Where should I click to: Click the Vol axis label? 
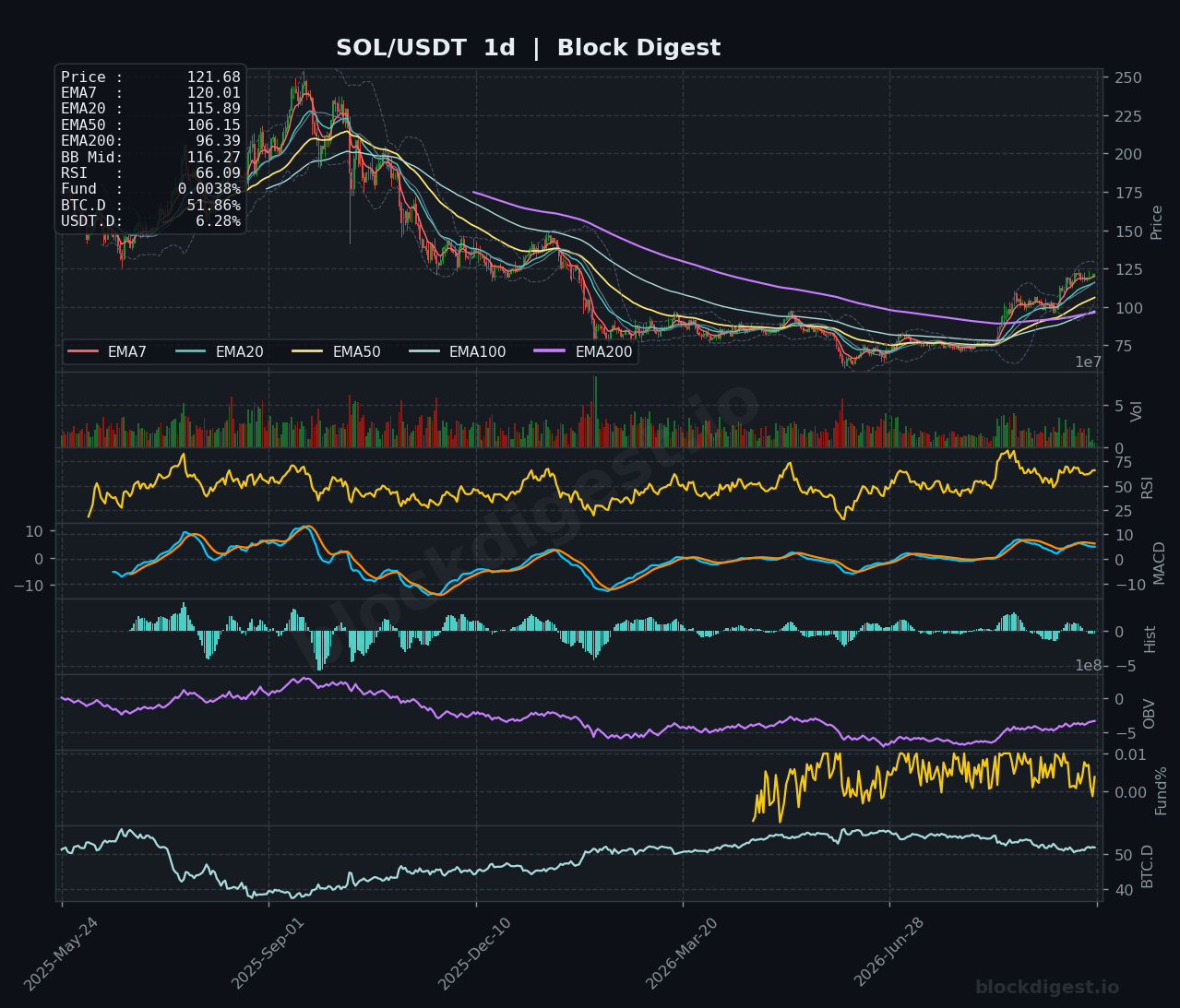(x=1138, y=411)
